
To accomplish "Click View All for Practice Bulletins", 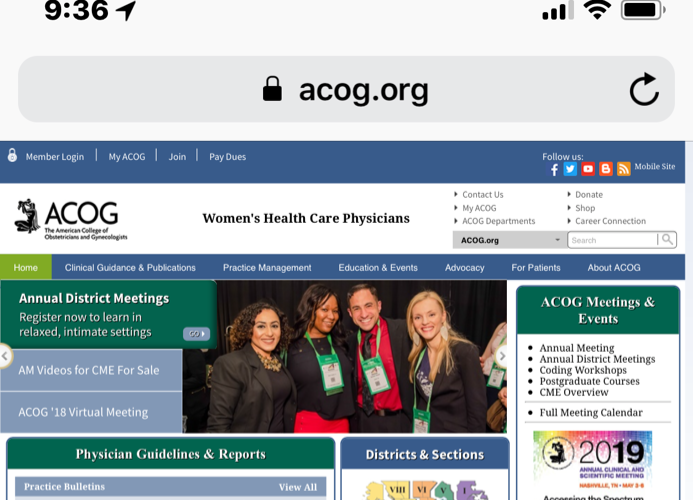I will click(297, 487).
